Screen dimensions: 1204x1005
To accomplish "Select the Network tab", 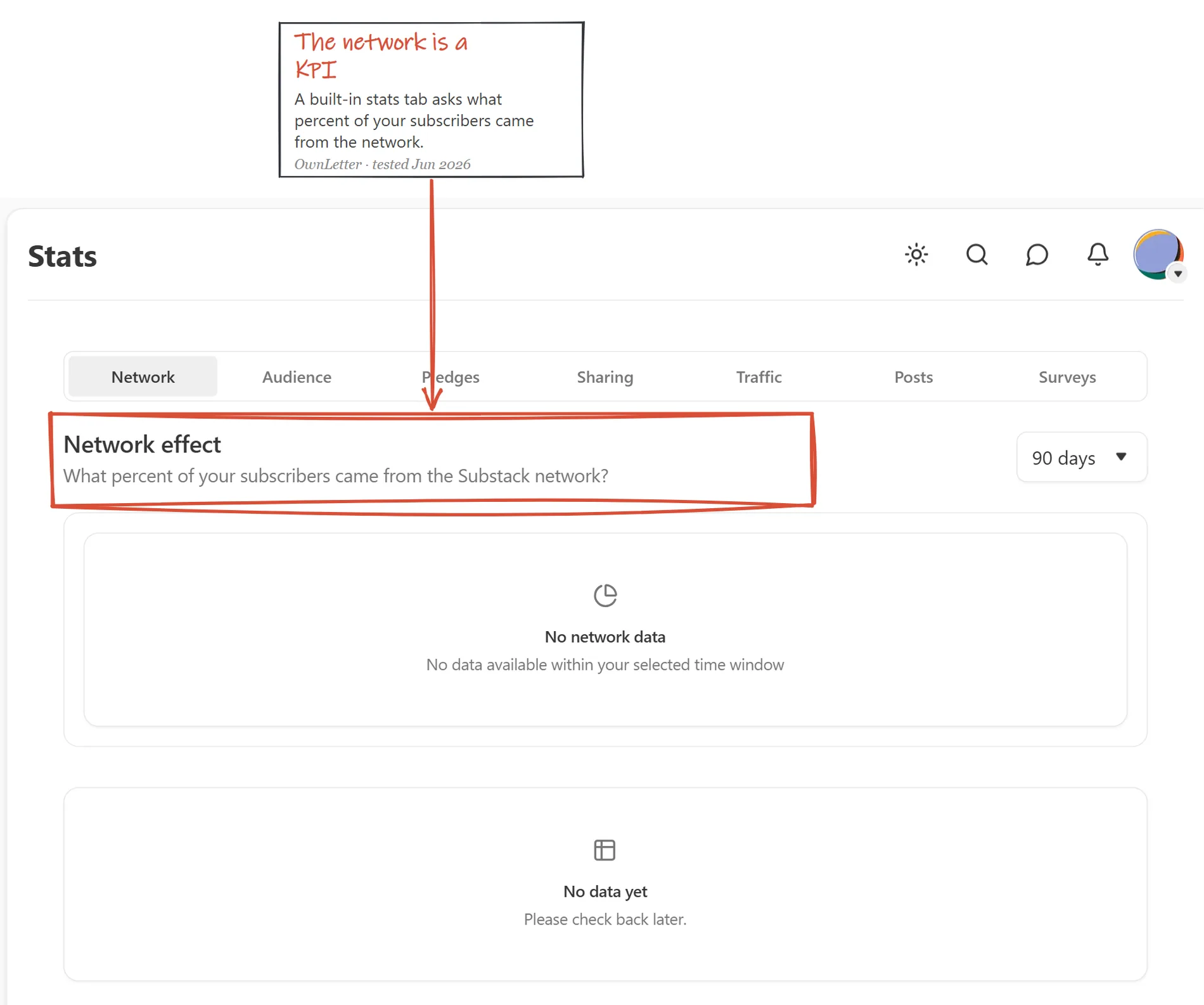I will [143, 377].
